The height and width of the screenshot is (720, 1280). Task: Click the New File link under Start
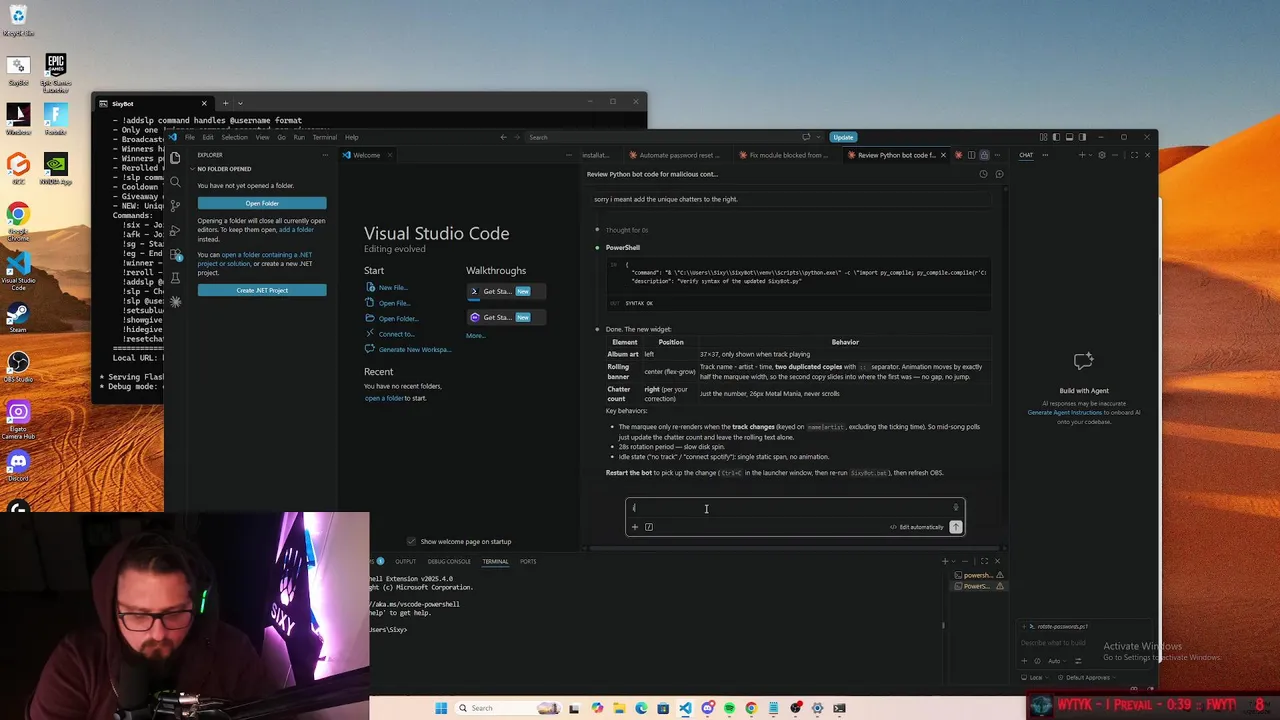tap(392, 288)
